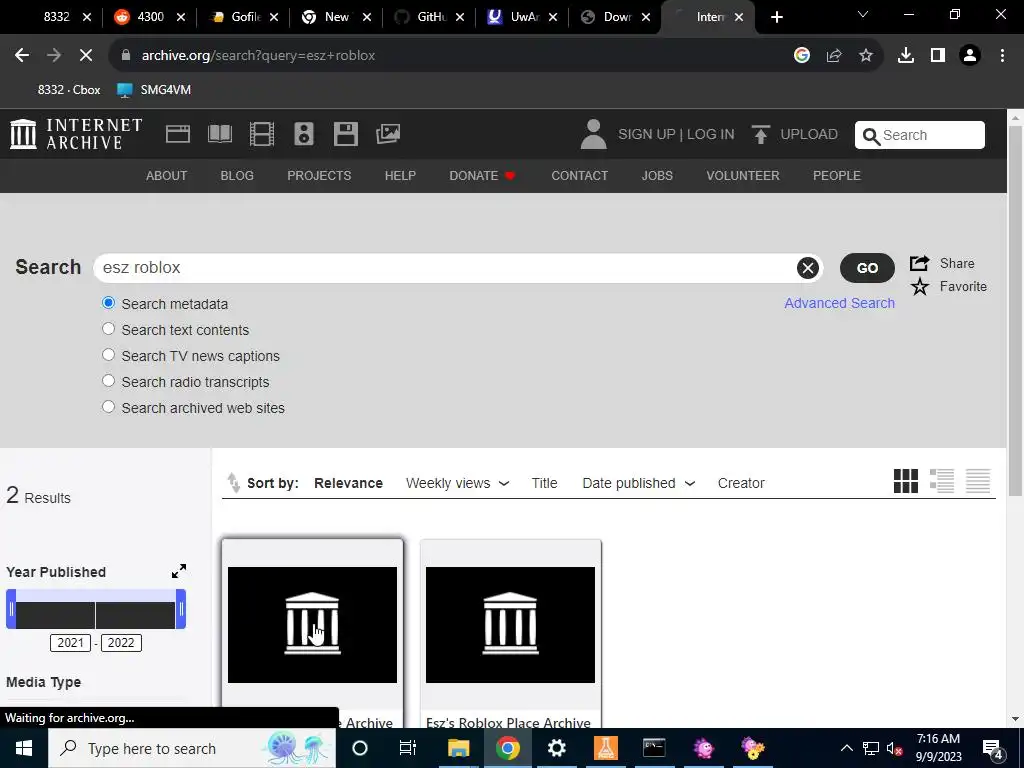Go back in Chrome browser
The image size is (1024, 768).
[22, 56]
